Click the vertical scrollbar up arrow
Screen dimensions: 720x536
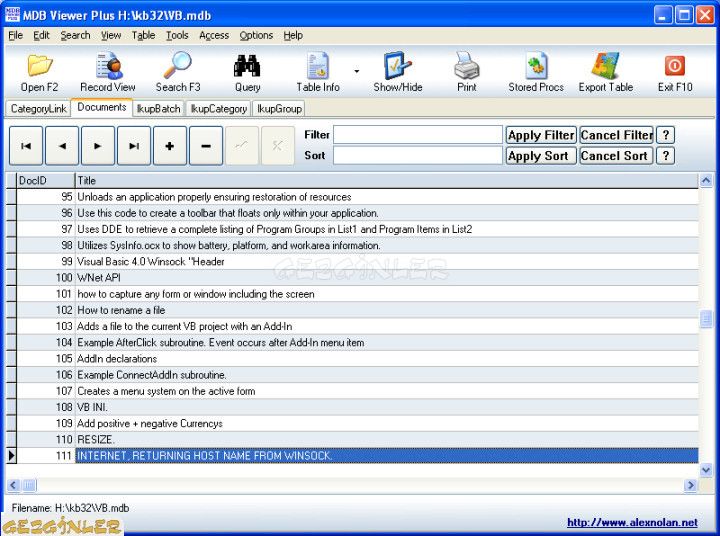(706, 181)
